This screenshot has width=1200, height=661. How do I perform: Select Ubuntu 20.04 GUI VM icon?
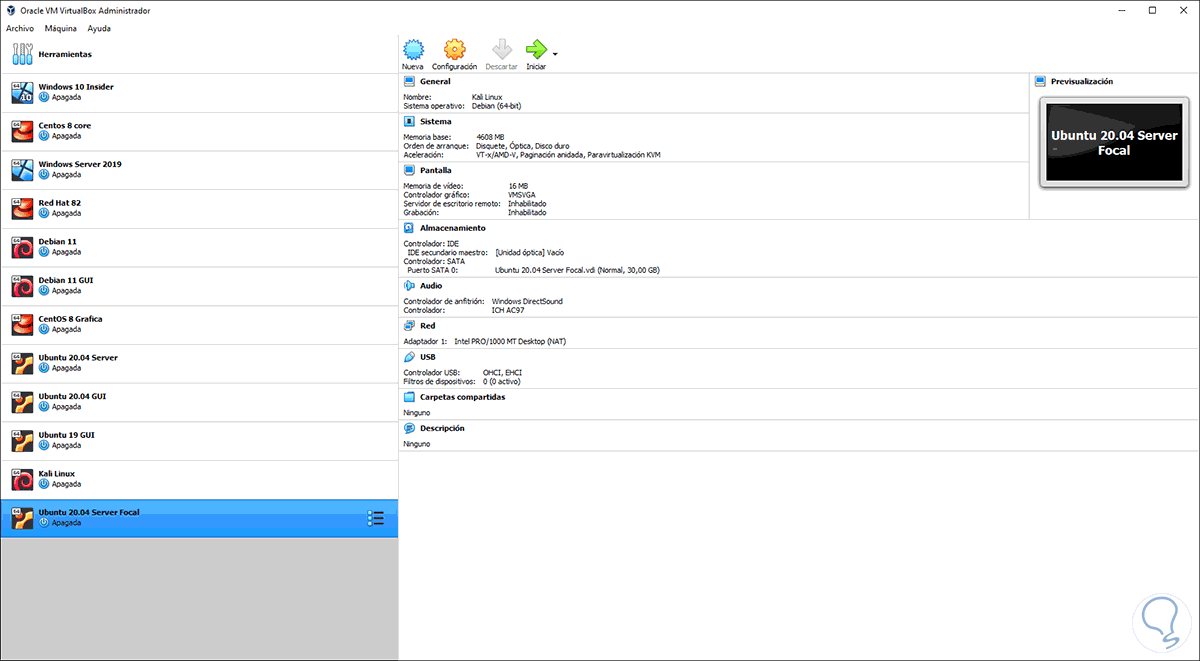click(22, 402)
